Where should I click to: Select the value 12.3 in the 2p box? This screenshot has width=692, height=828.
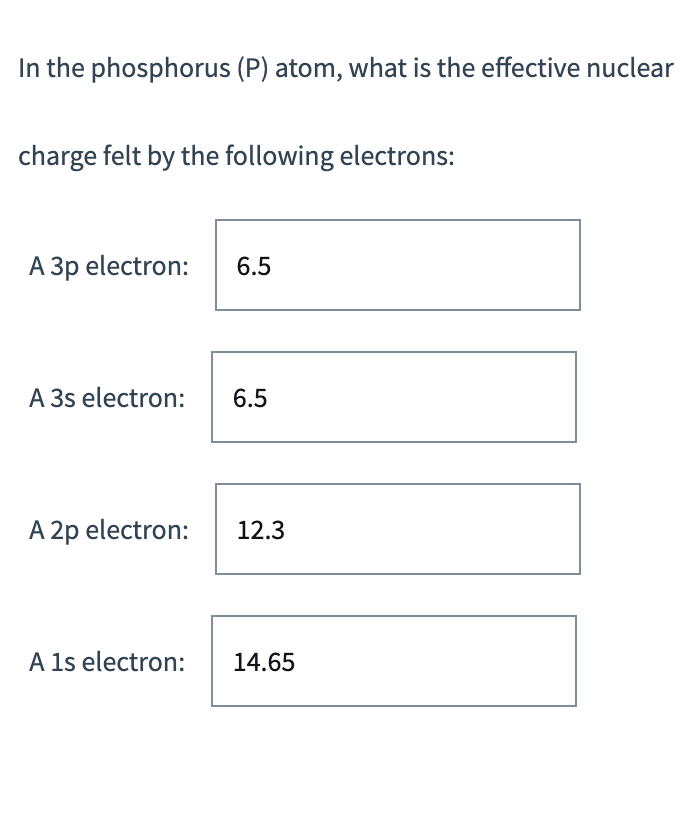259,531
